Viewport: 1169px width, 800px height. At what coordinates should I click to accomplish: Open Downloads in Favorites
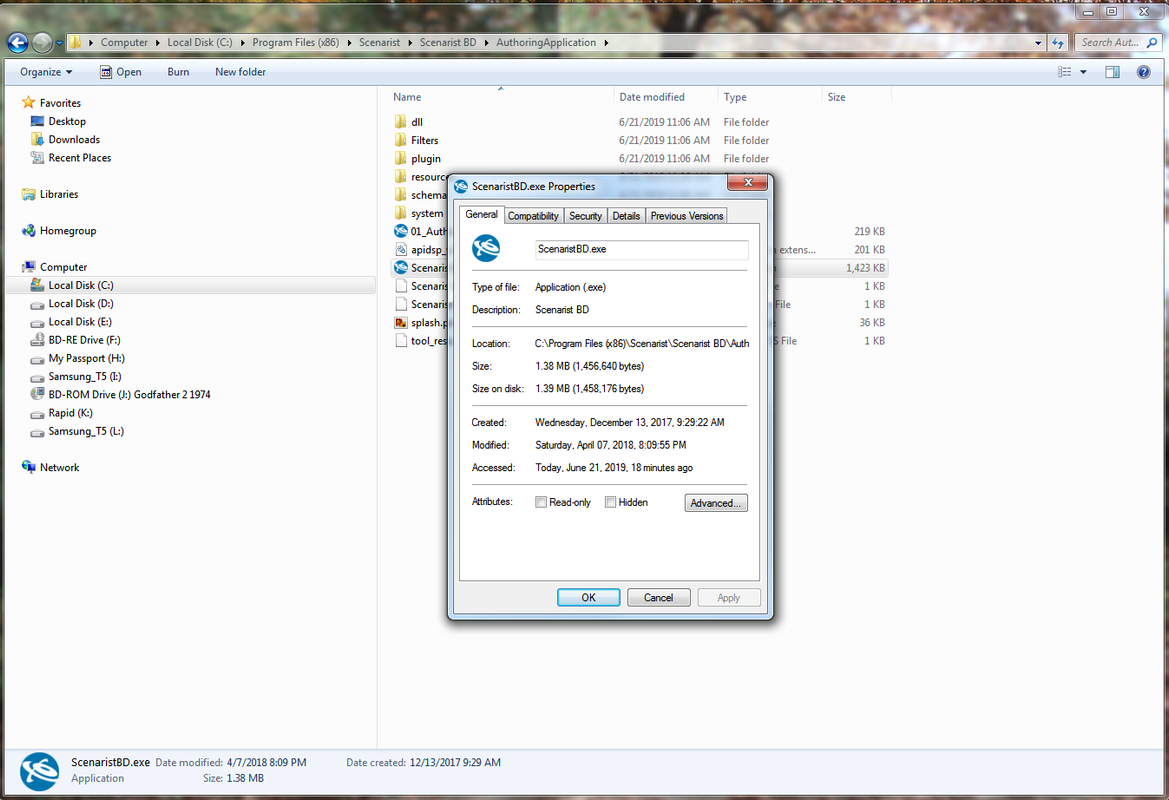coord(65,139)
